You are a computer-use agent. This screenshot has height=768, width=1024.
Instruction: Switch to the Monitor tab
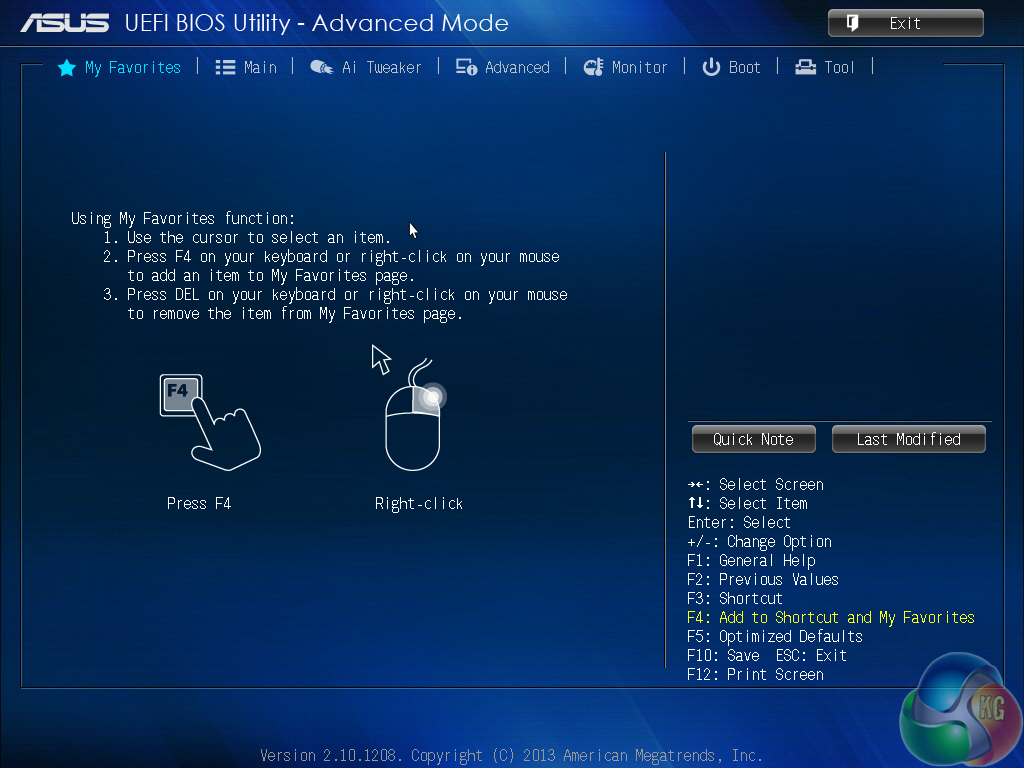click(x=626, y=67)
